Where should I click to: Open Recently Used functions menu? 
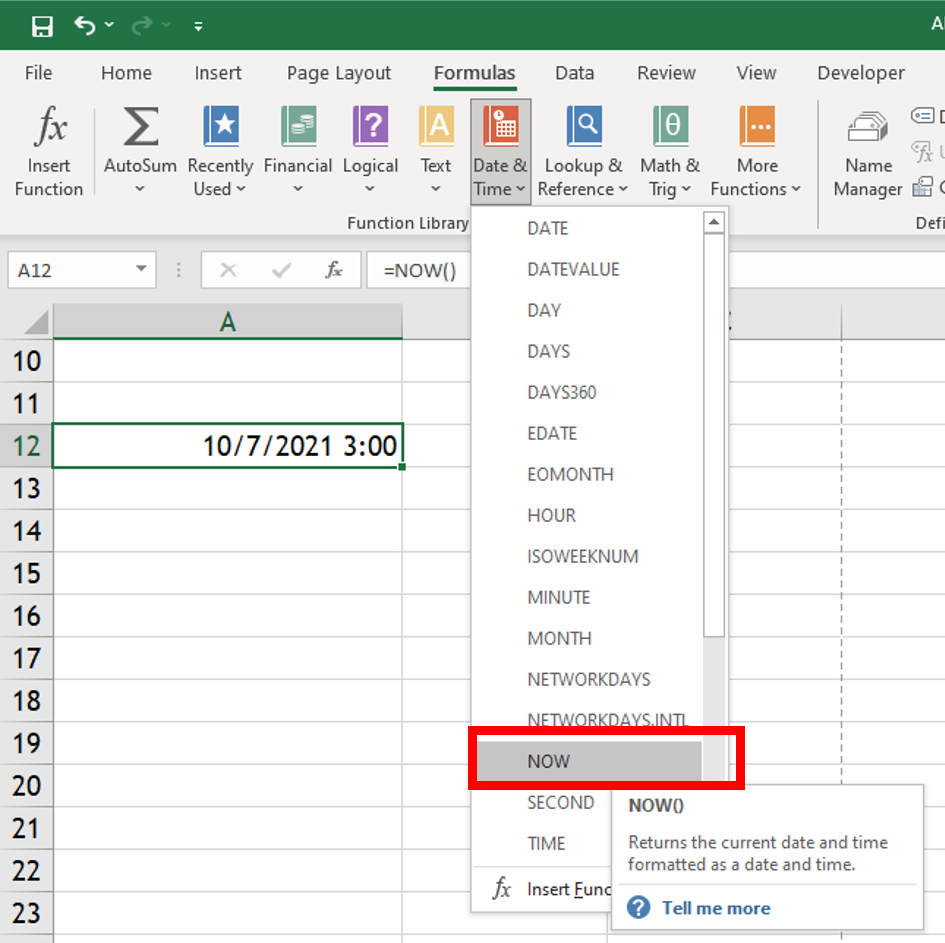tap(220, 151)
